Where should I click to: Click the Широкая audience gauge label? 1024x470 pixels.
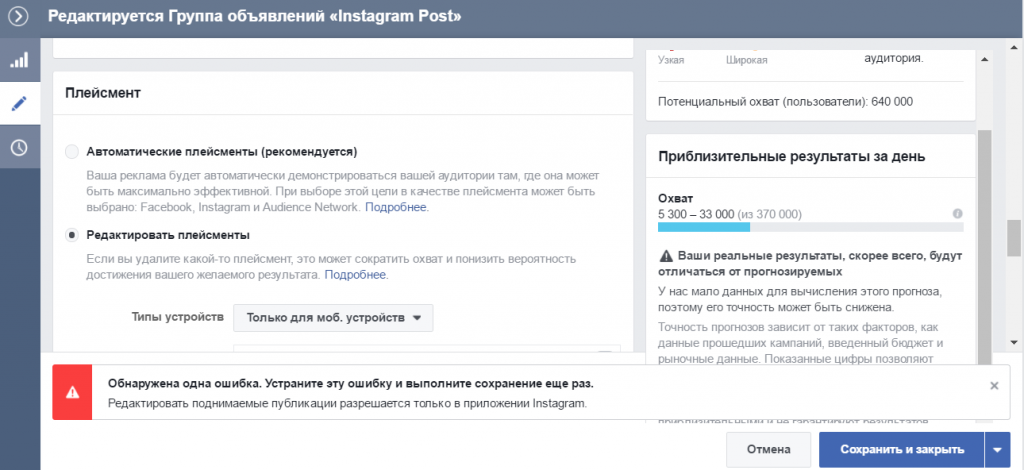[746, 60]
